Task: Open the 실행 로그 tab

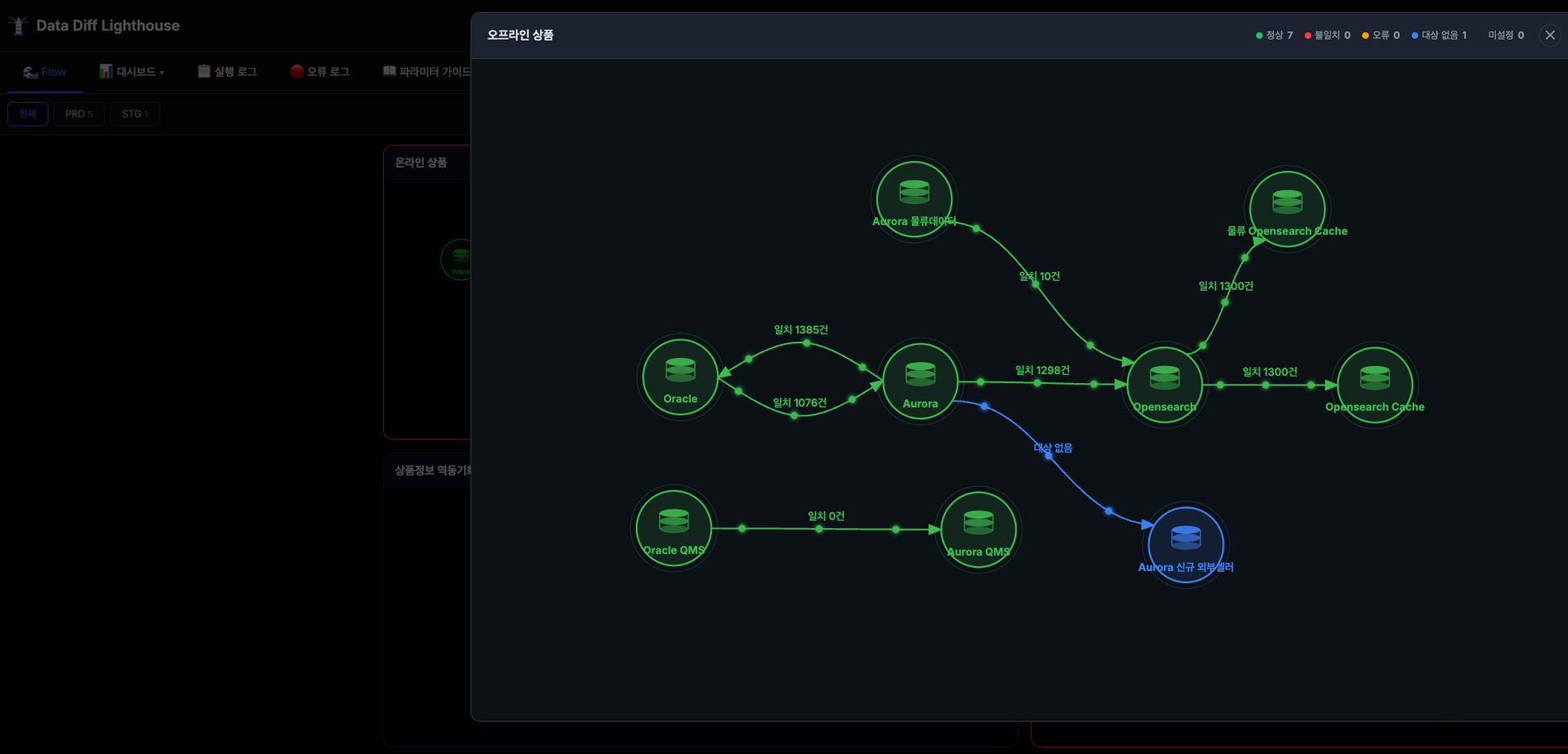Action: point(227,72)
